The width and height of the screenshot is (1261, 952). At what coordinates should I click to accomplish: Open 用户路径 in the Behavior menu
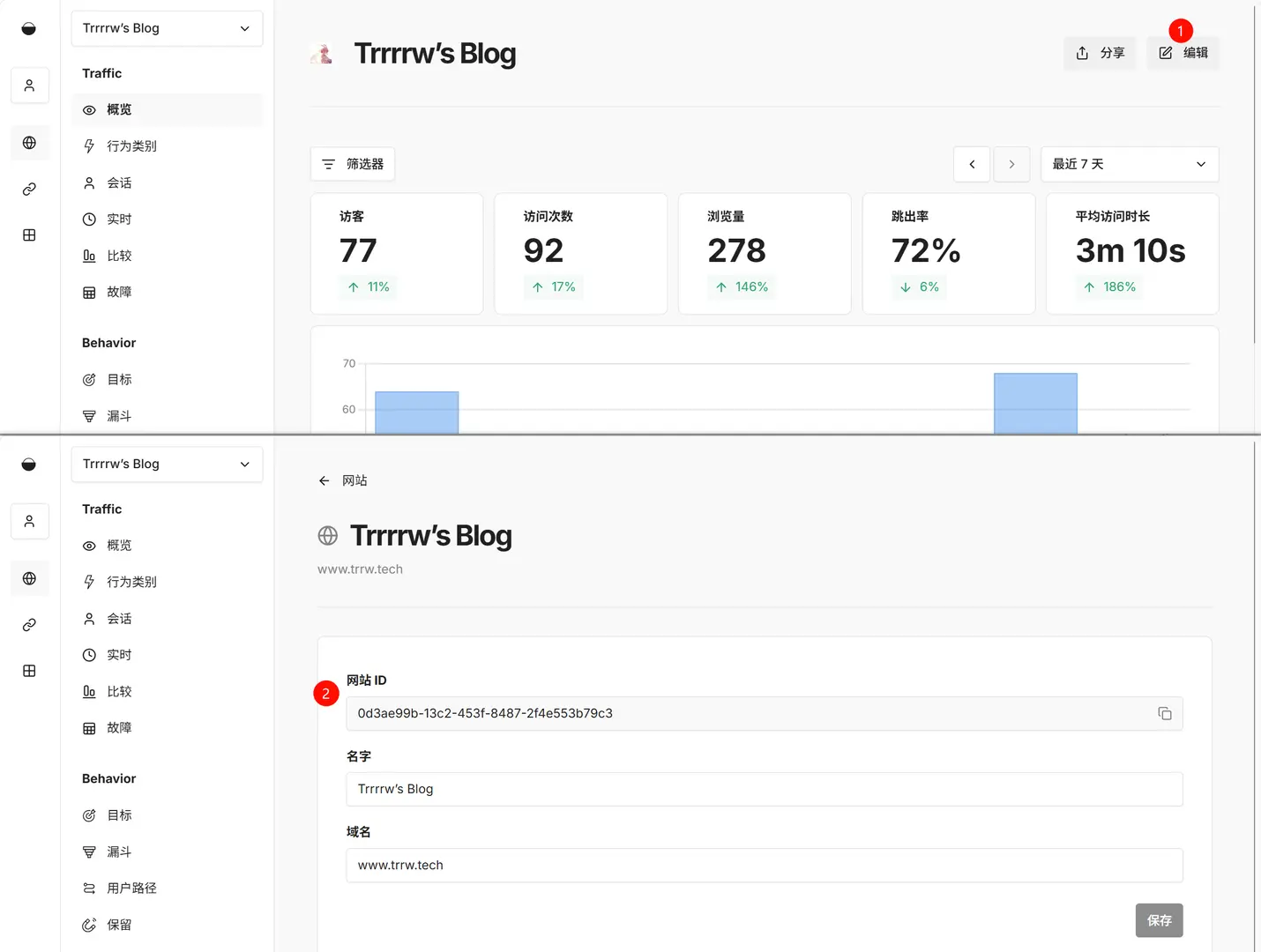click(131, 888)
